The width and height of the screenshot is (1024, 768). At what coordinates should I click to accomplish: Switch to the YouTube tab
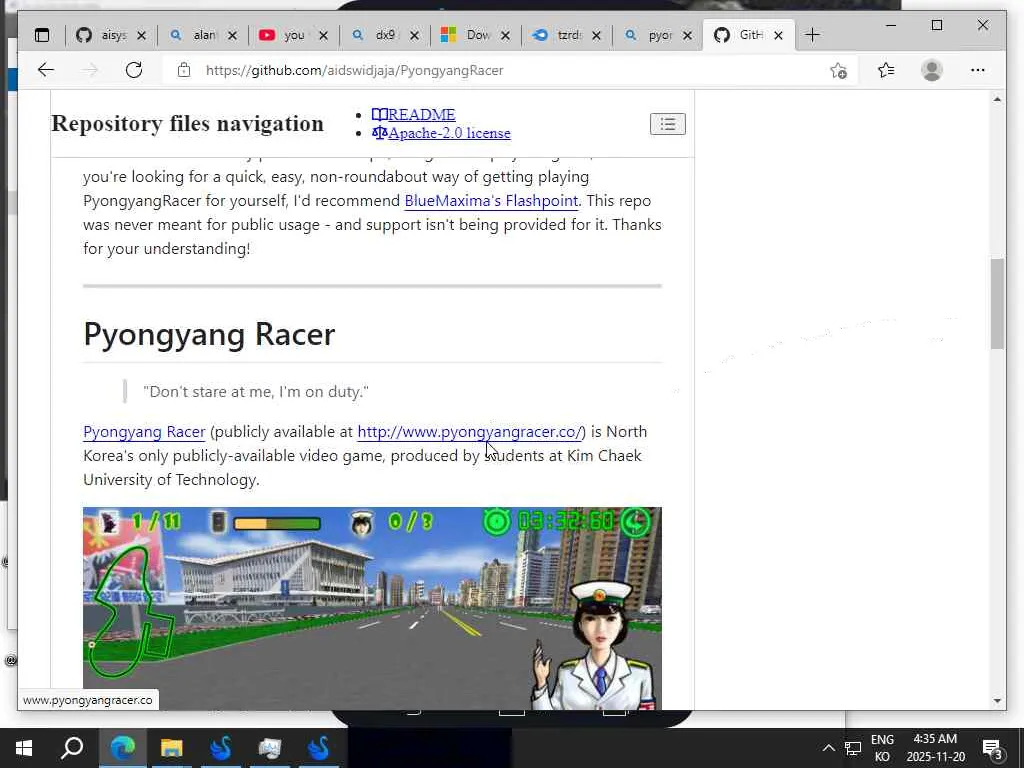(284, 35)
